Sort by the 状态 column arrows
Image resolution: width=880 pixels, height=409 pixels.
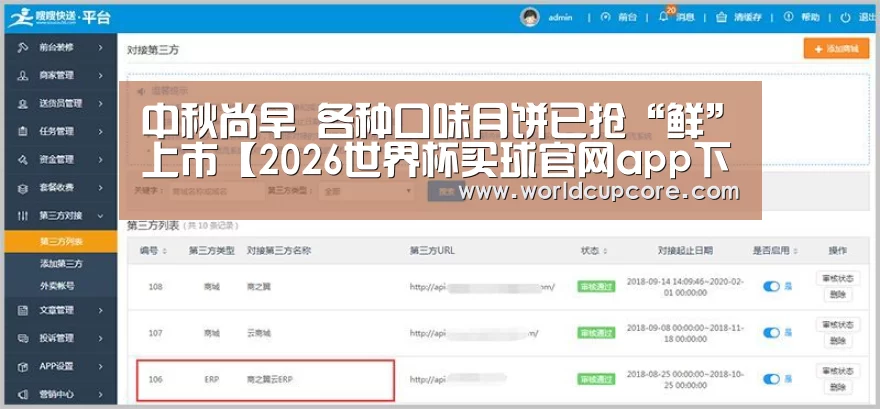[605, 251]
